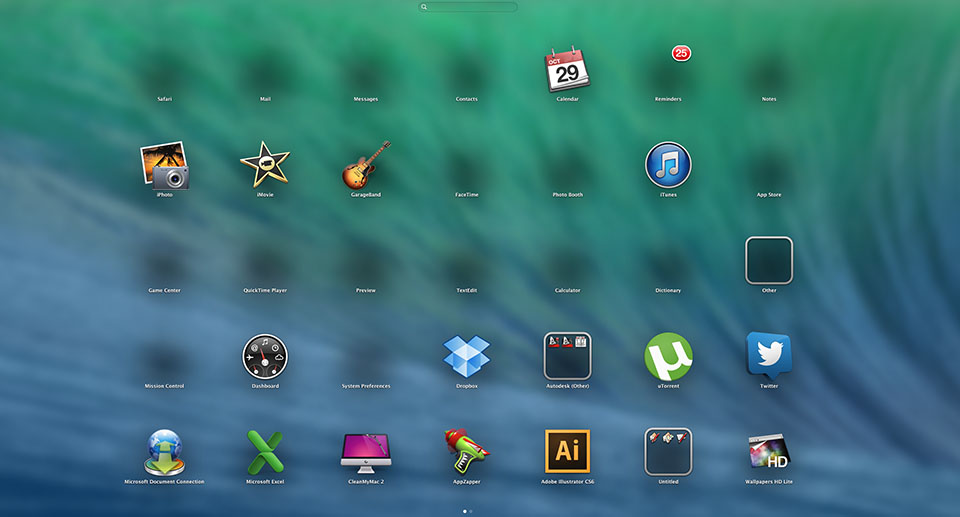Screen dimensions: 960x517
Task: Click the Mission Control label
Action: pyautogui.click(x=164, y=386)
